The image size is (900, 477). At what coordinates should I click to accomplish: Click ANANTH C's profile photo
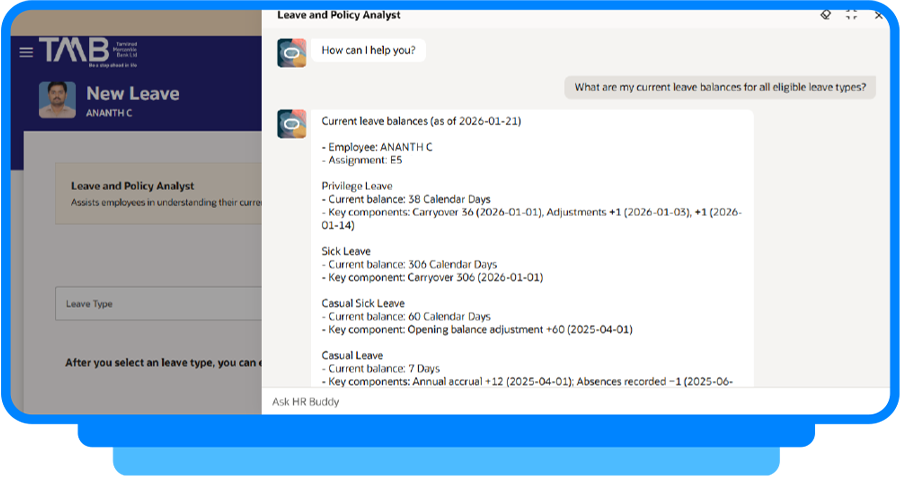pyautogui.click(x=57, y=100)
